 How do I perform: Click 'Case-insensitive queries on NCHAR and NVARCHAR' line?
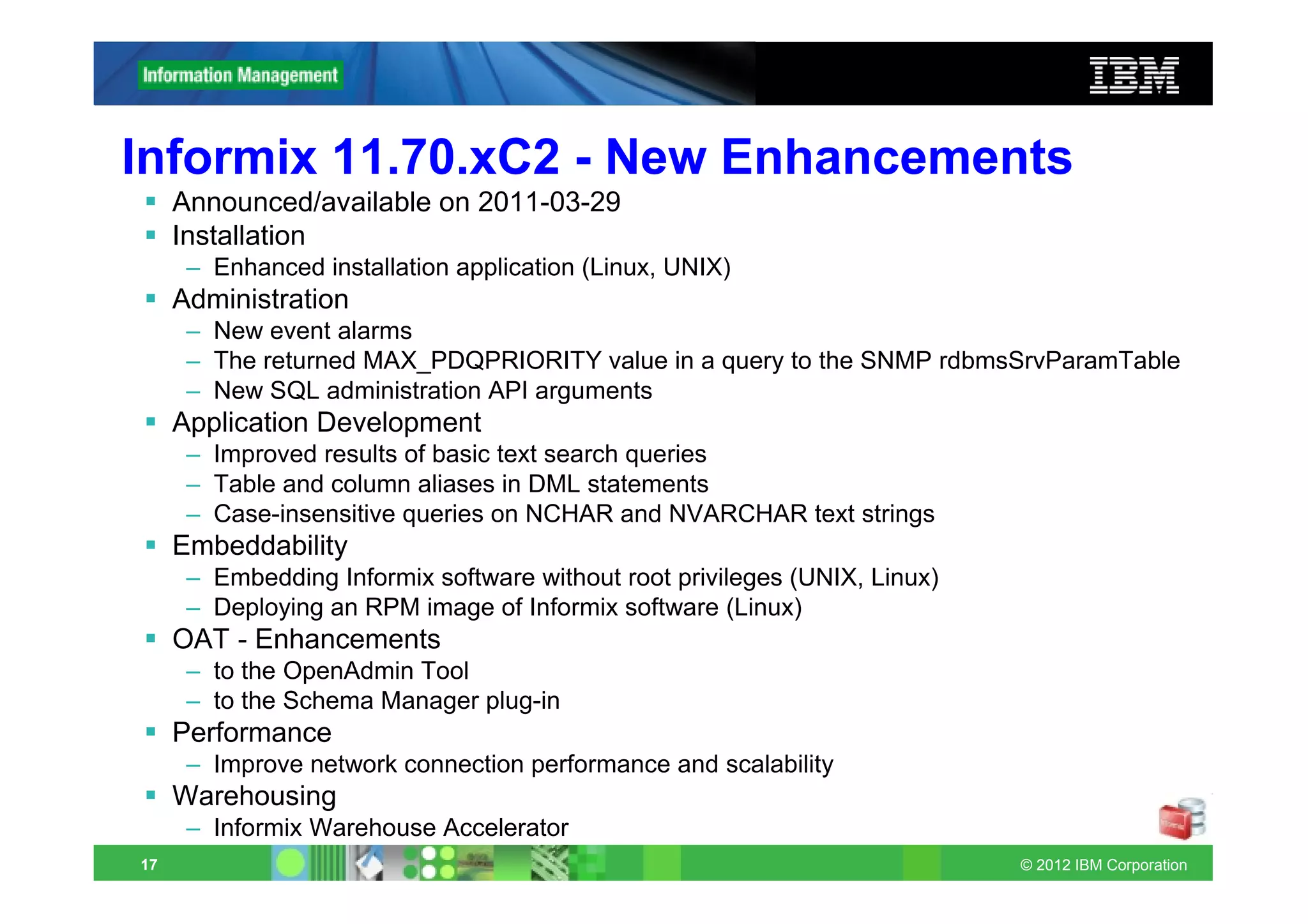[574, 514]
